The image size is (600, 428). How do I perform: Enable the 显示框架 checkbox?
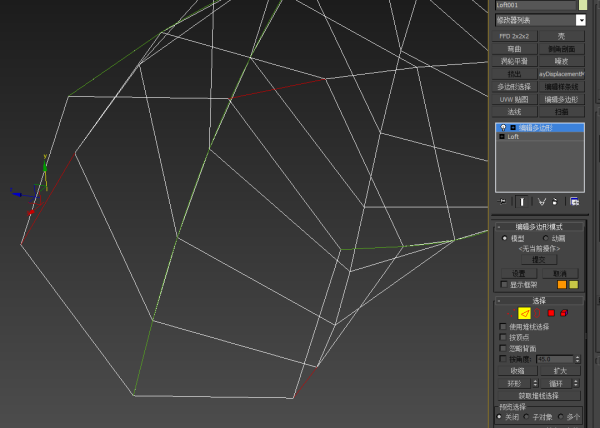click(x=504, y=285)
